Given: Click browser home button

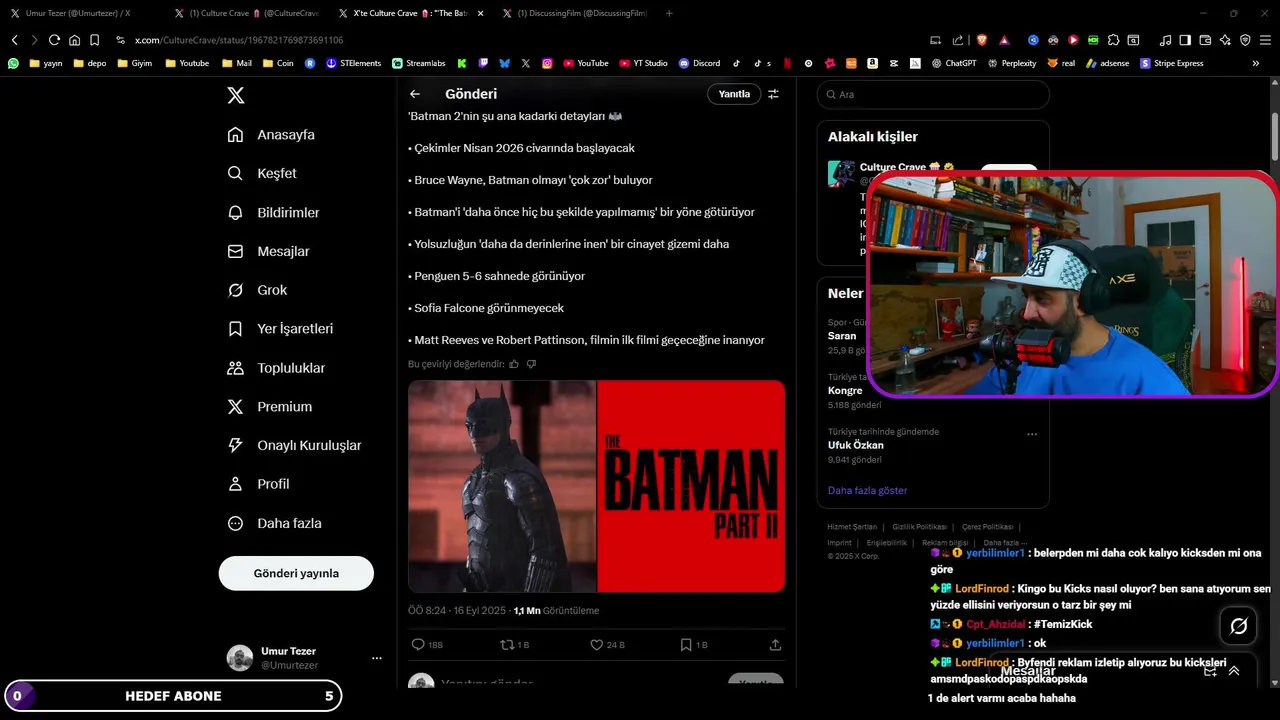Looking at the screenshot, I should click(74, 40).
